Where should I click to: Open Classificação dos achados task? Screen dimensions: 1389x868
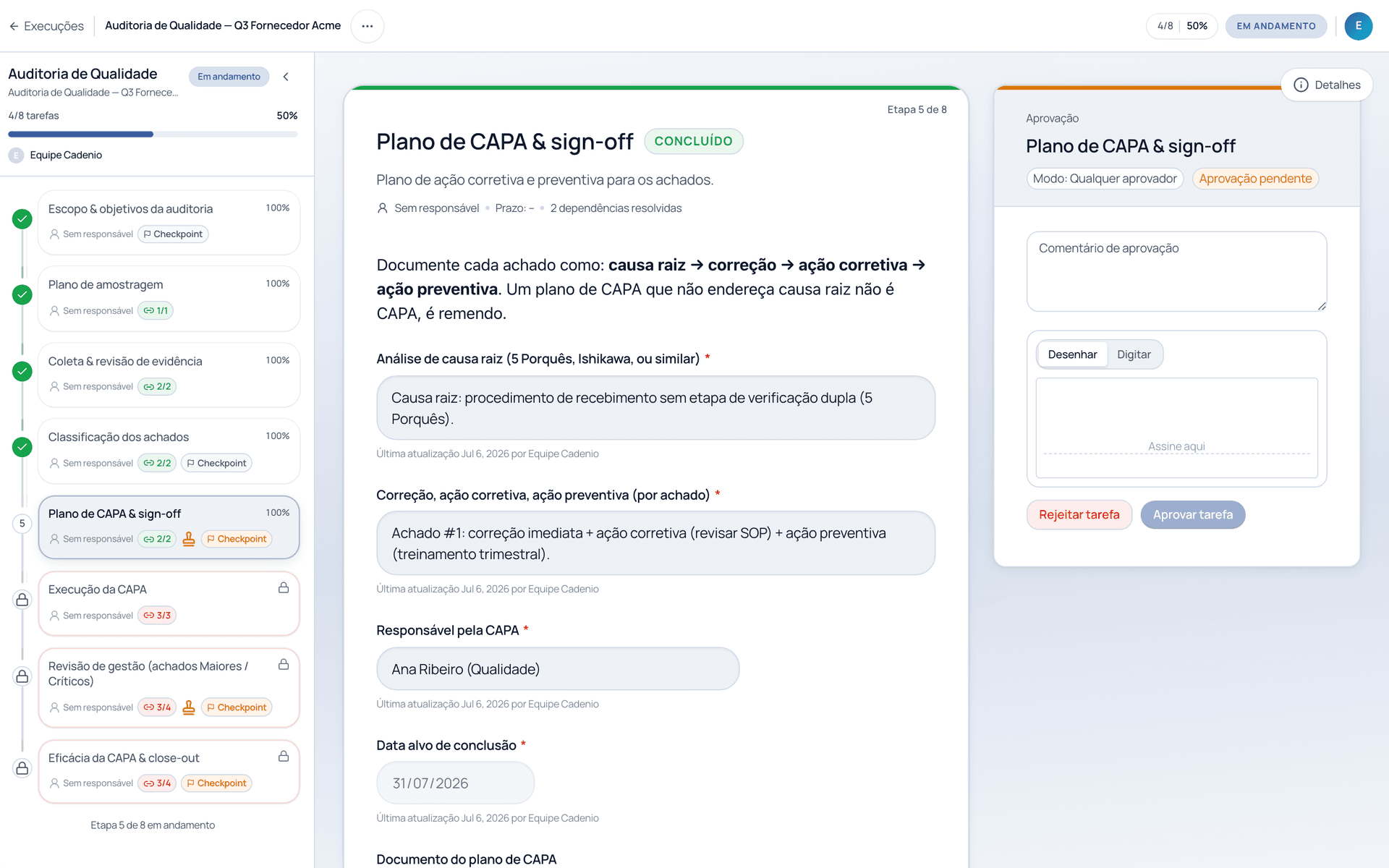point(169,451)
